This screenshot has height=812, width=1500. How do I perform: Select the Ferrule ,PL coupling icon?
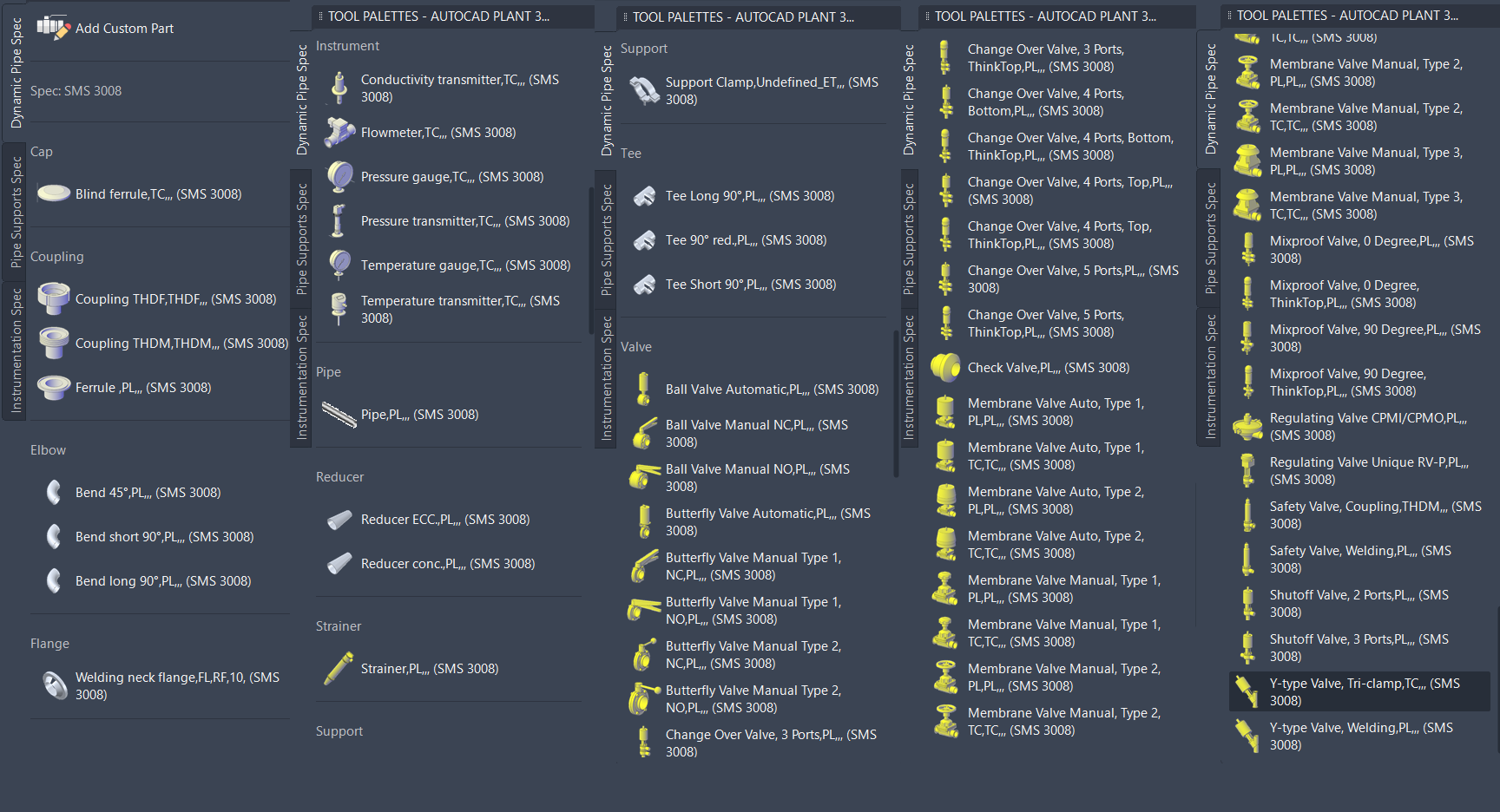tap(54, 387)
